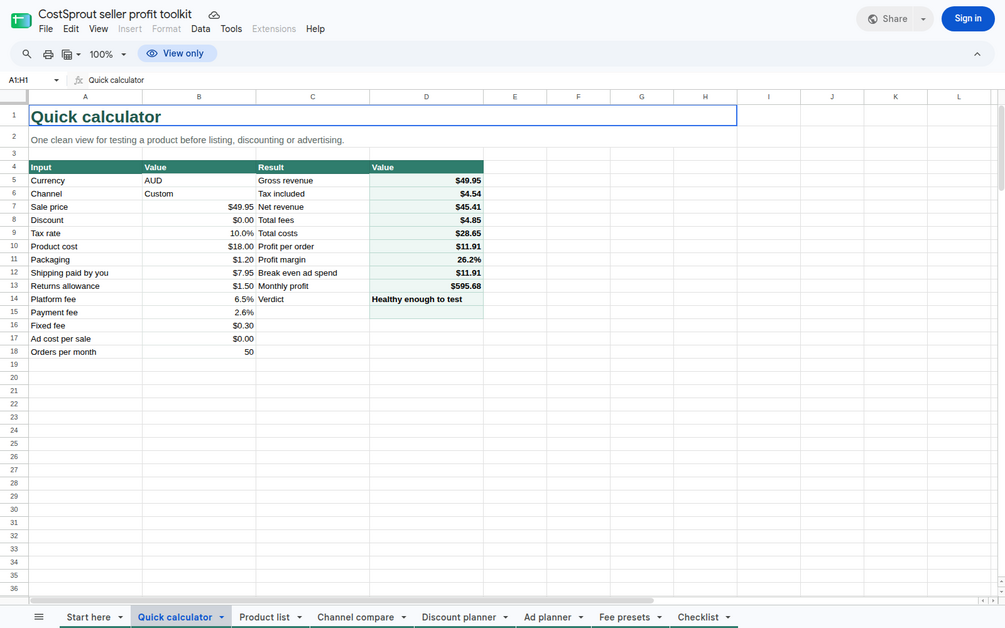Open the Quick calculator tab menu arrow
This screenshot has width=1005, height=628.
point(222,617)
